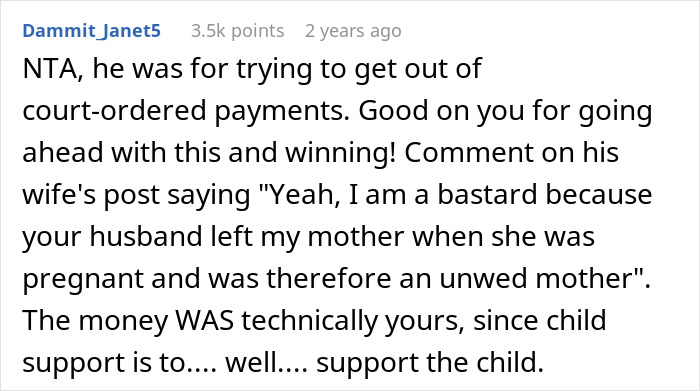Click the words 'wife's post' in the comment

click(x=91, y=196)
